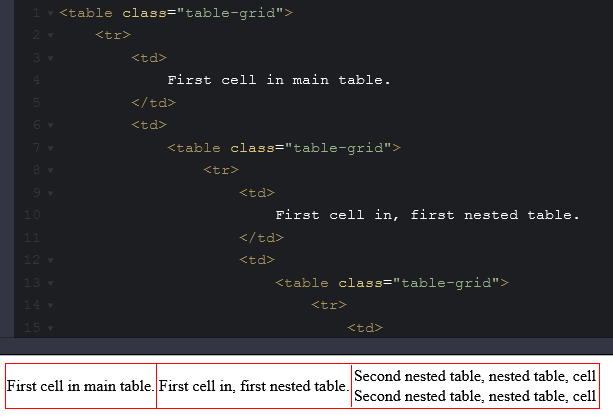Collapse the td fold arrow on line 12
This screenshot has height=417, width=613.
[50, 260]
